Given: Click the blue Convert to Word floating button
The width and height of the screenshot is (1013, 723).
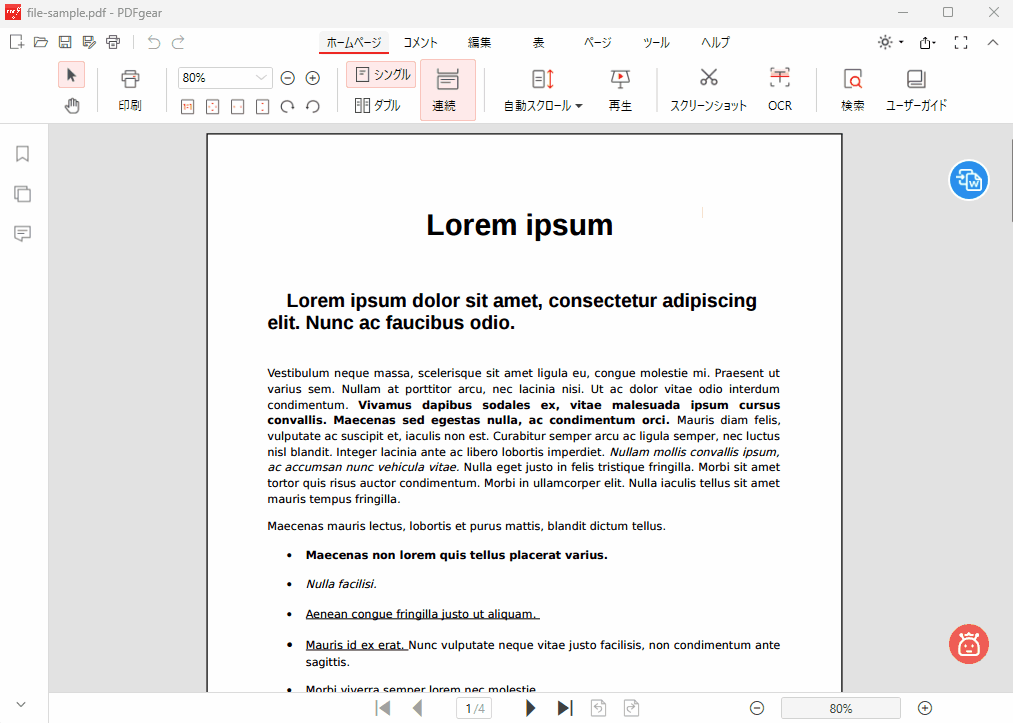Looking at the screenshot, I should (x=968, y=180).
